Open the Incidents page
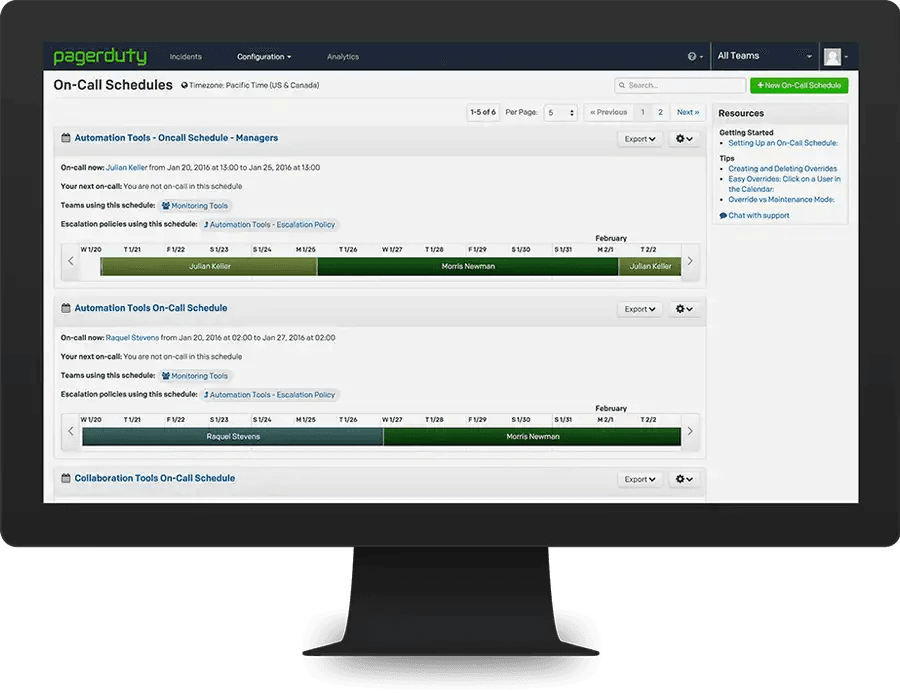 [186, 57]
